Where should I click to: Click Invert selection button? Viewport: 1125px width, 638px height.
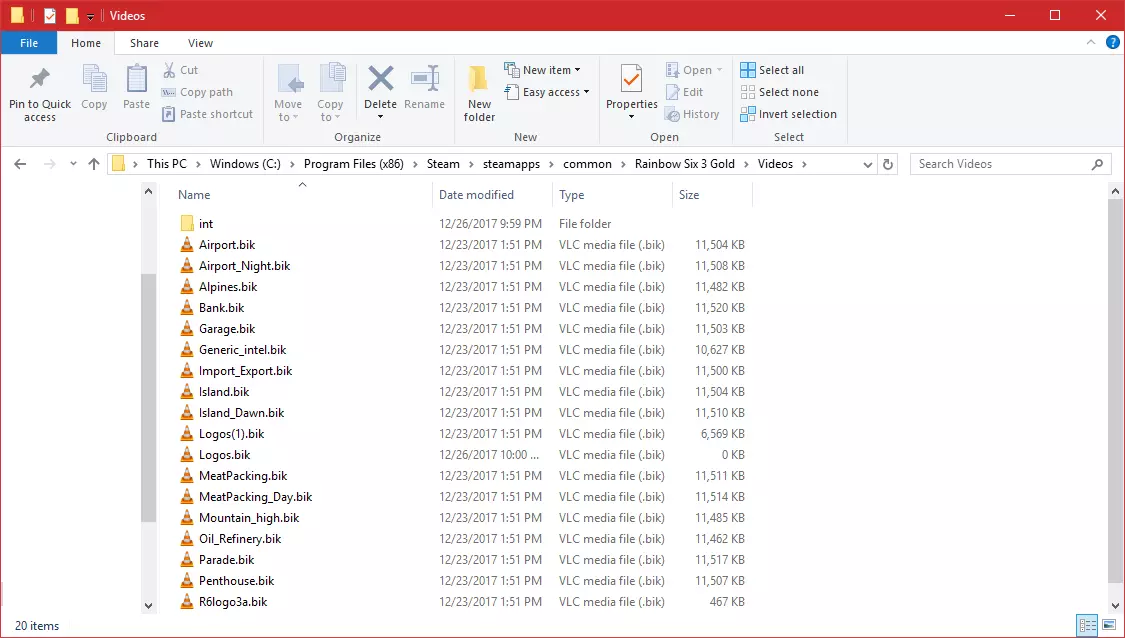tap(788, 114)
